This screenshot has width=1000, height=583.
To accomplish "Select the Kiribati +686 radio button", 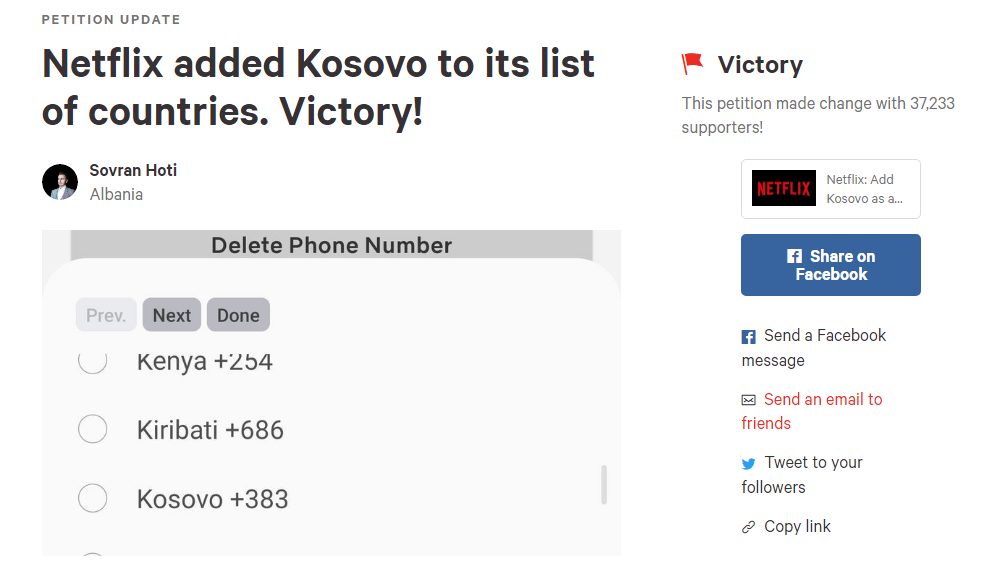I will coord(93,430).
